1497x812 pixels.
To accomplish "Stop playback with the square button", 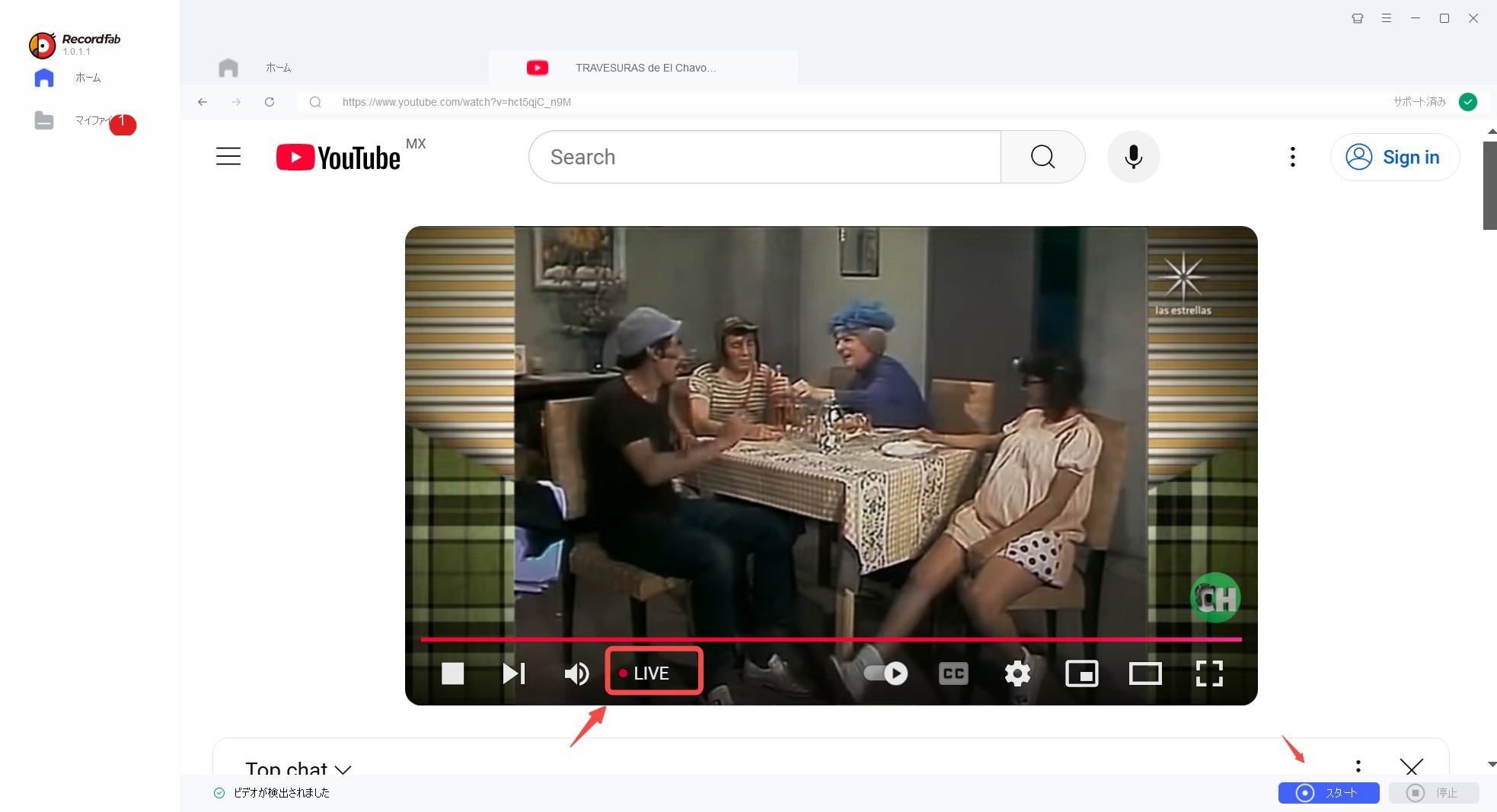I will click(453, 673).
